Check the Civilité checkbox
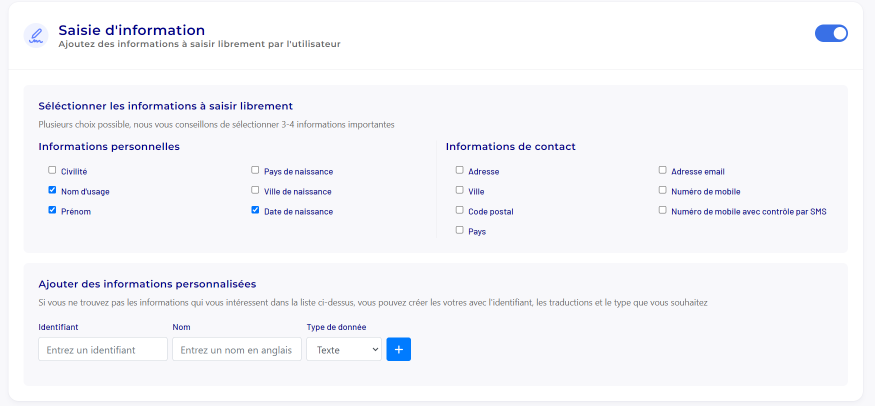 (52, 170)
